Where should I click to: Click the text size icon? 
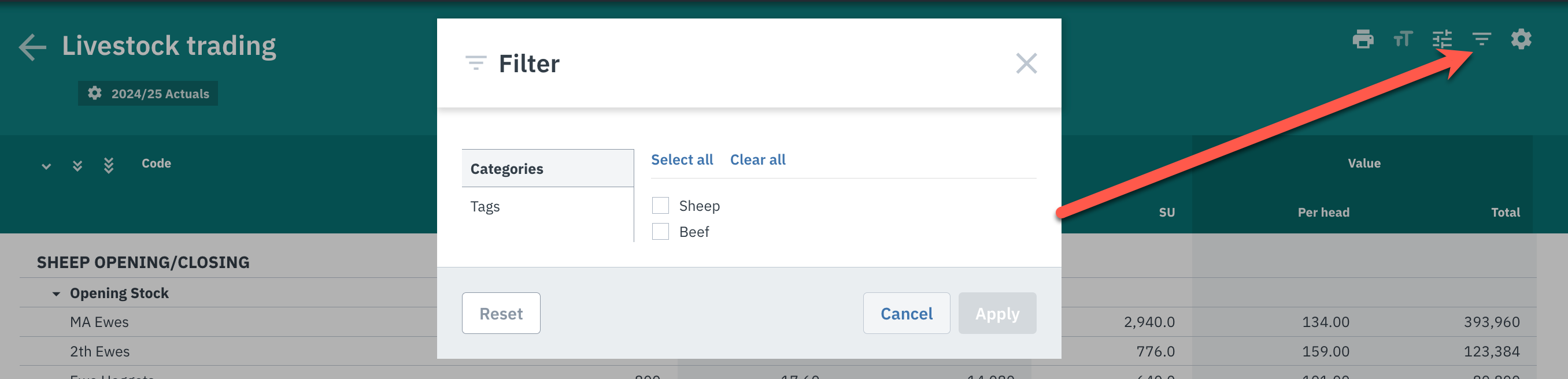click(1403, 39)
